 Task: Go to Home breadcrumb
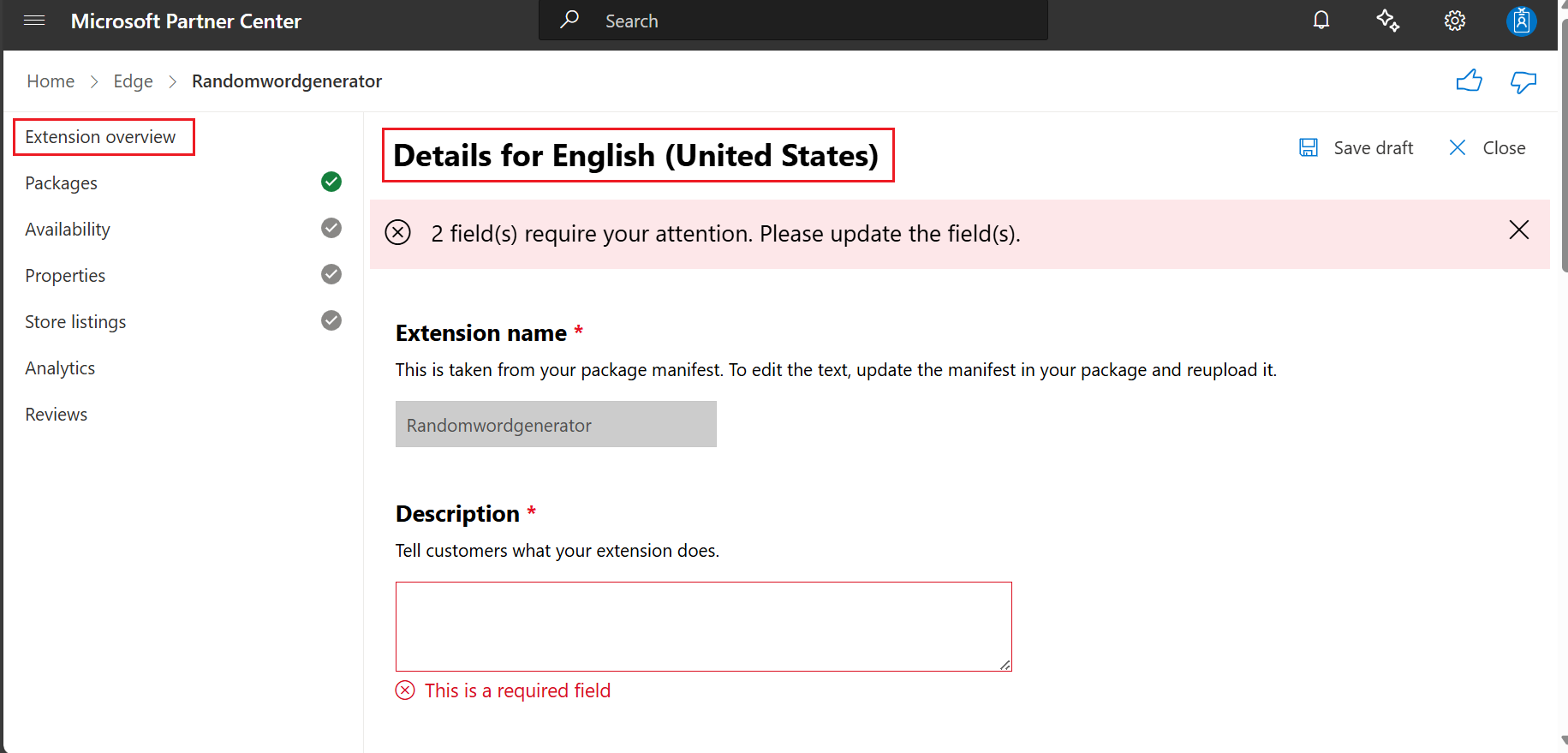pyautogui.click(x=51, y=81)
